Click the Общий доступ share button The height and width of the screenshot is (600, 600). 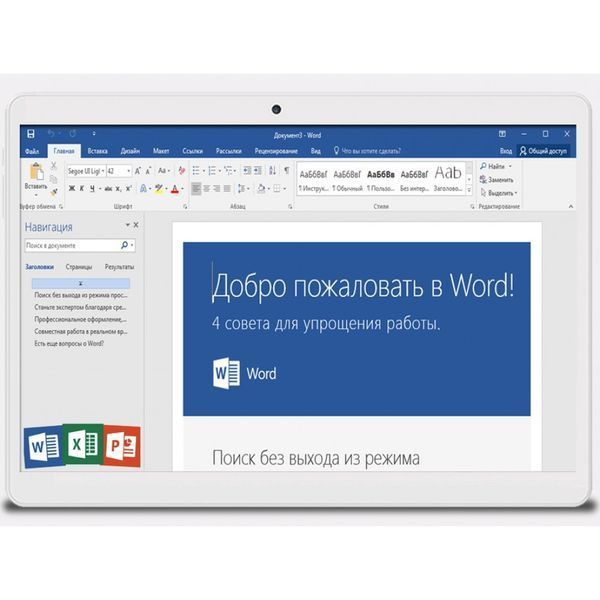point(543,151)
